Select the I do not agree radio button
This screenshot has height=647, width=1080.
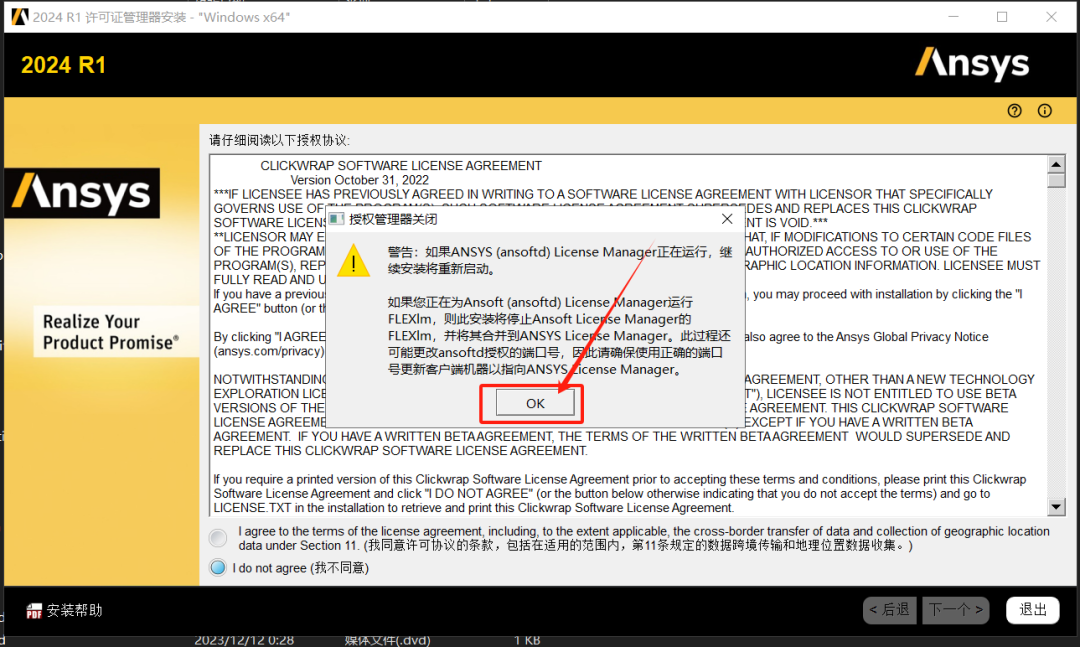tap(218, 568)
